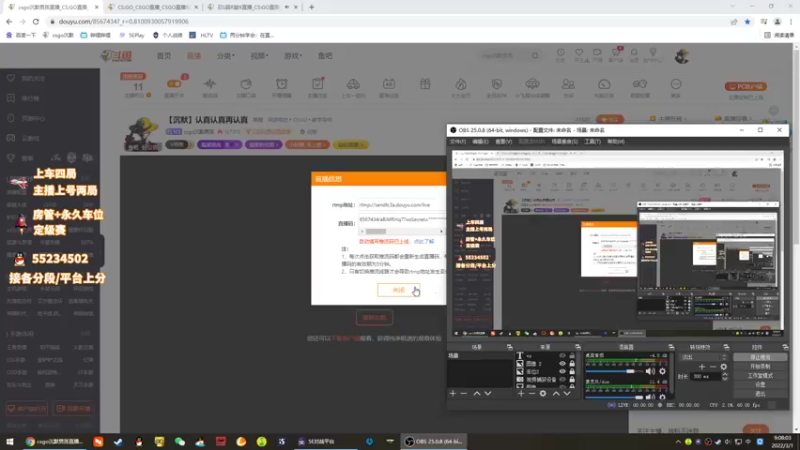Add a transition with the plus icon
This screenshot has width=800, height=450.
pos(702,366)
